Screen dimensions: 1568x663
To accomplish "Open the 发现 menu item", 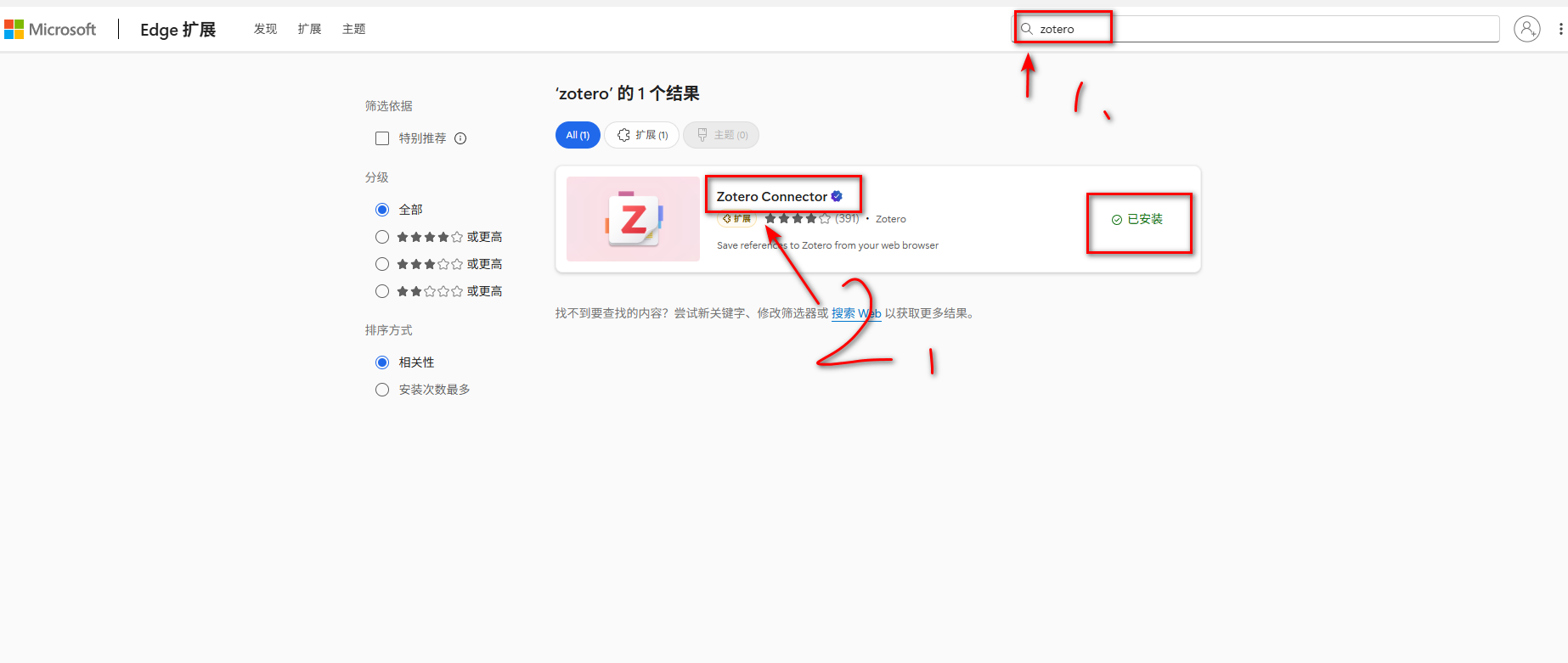I will point(265,29).
